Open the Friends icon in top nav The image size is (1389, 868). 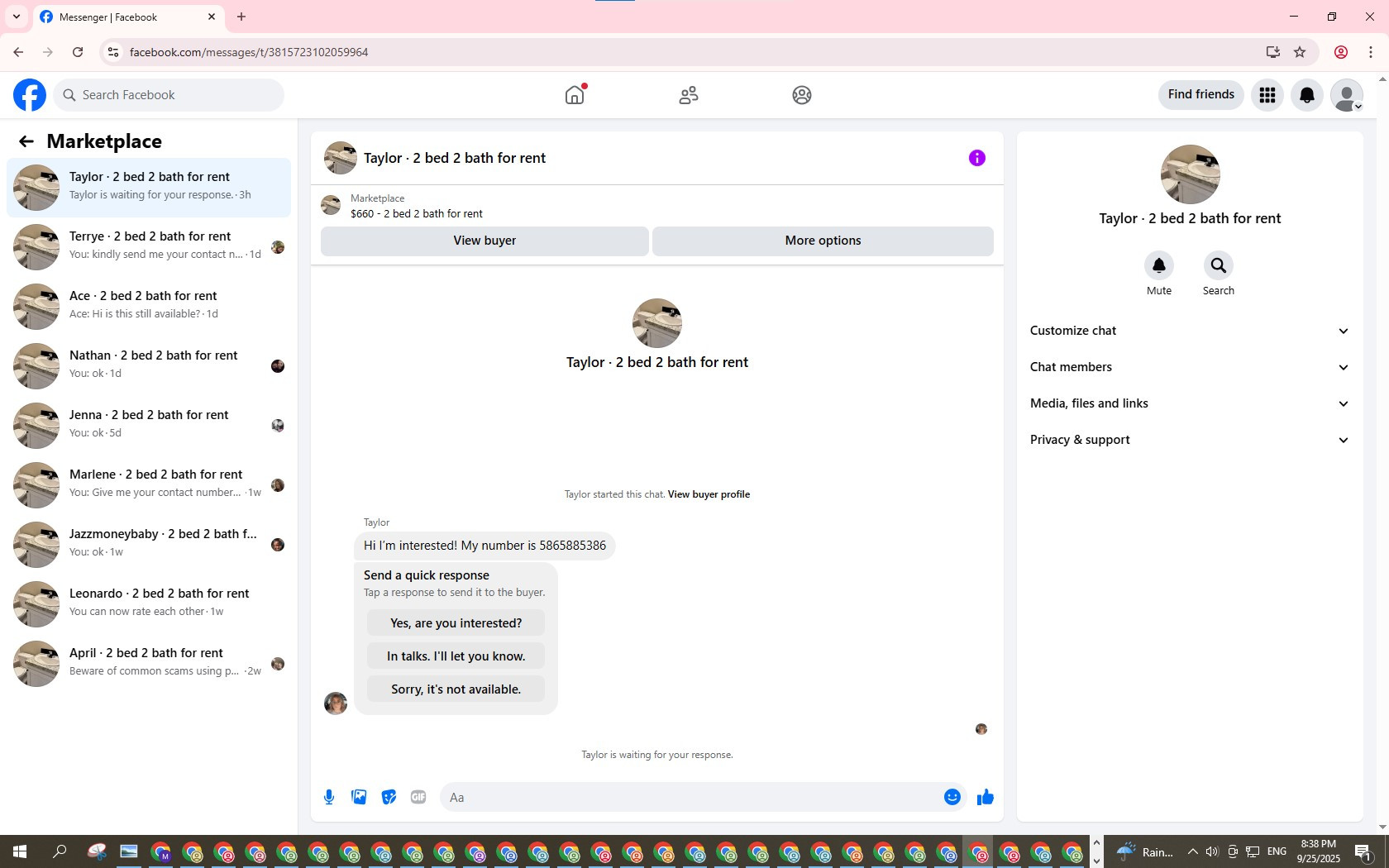click(x=689, y=95)
